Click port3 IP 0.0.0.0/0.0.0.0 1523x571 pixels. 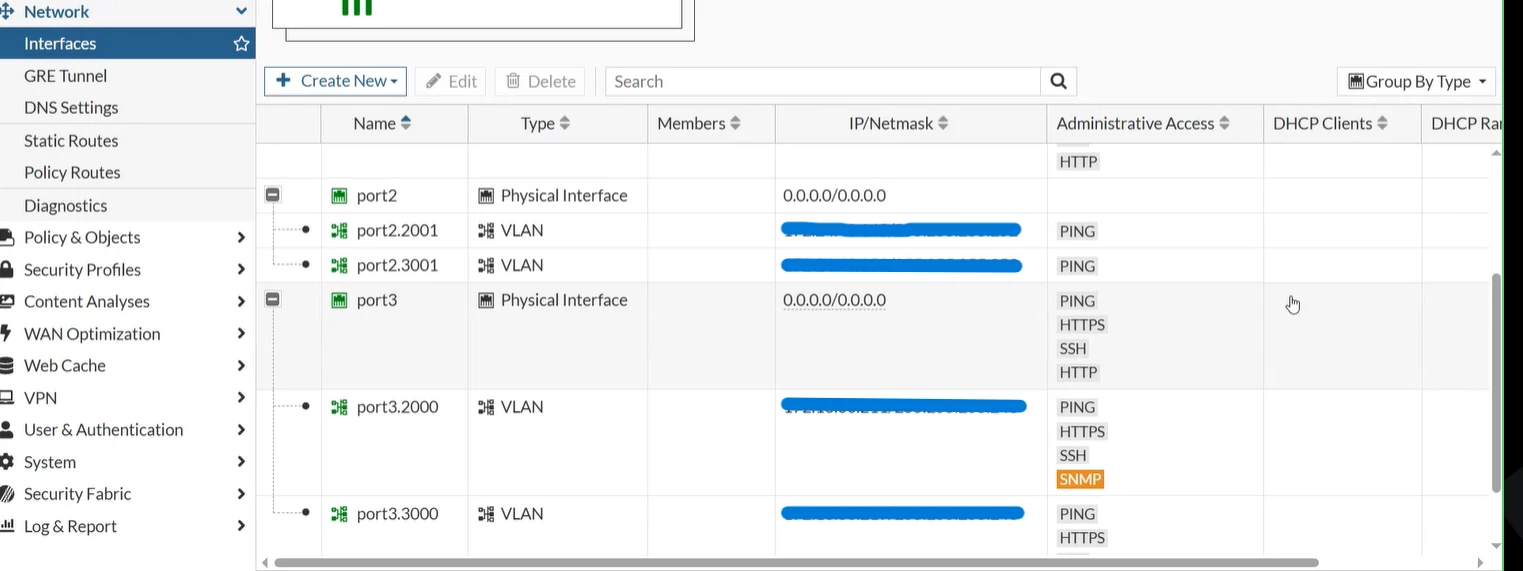click(x=834, y=300)
